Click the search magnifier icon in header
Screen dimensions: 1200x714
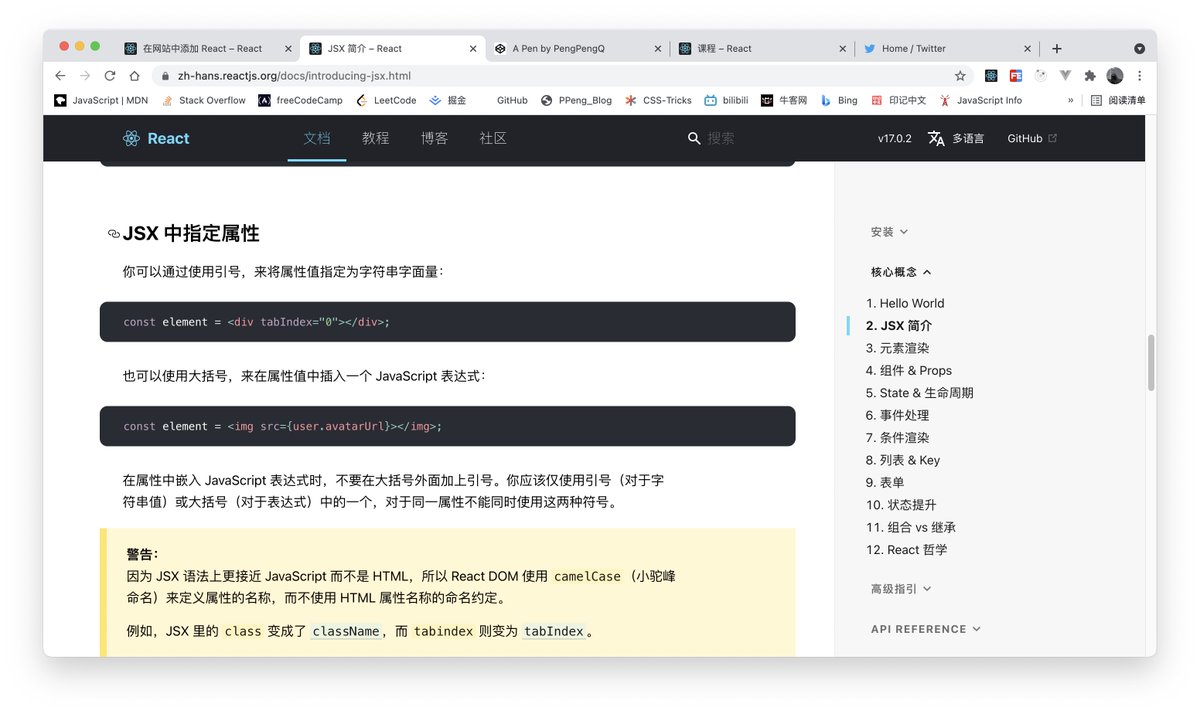(694, 138)
